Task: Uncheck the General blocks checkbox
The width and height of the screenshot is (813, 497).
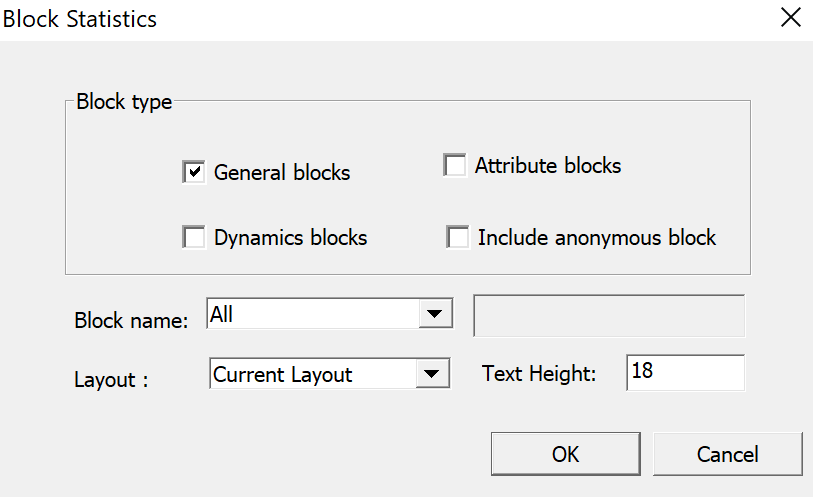Action: [194, 172]
